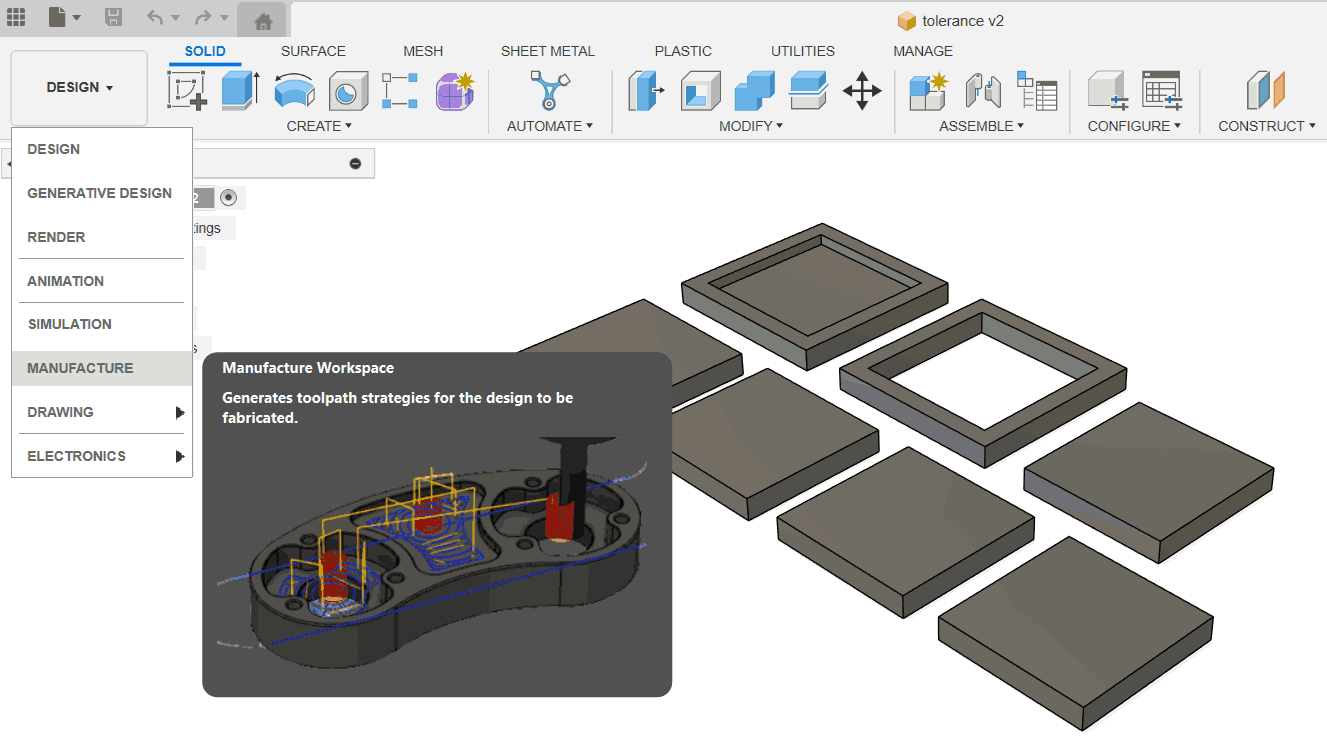
Task: Switch to the UTILITIES ribbon tab
Action: click(803, 51)
